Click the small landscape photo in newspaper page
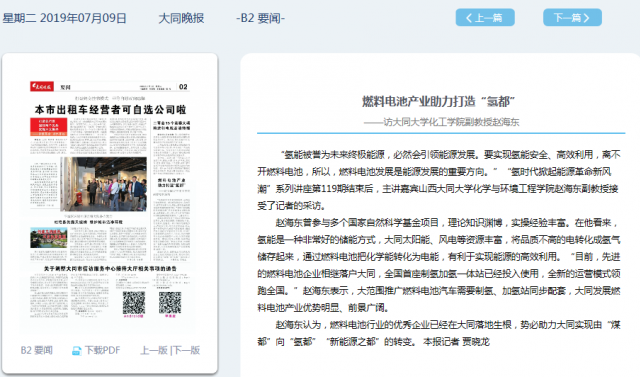The image size is (640, 377). [49, 238]
